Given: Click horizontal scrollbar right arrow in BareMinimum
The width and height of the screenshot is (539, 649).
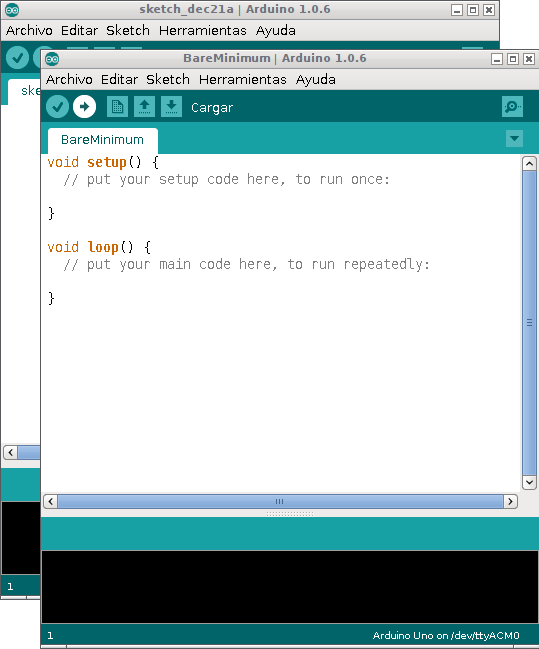Looking at the screenshot, I should click(510, 502).
